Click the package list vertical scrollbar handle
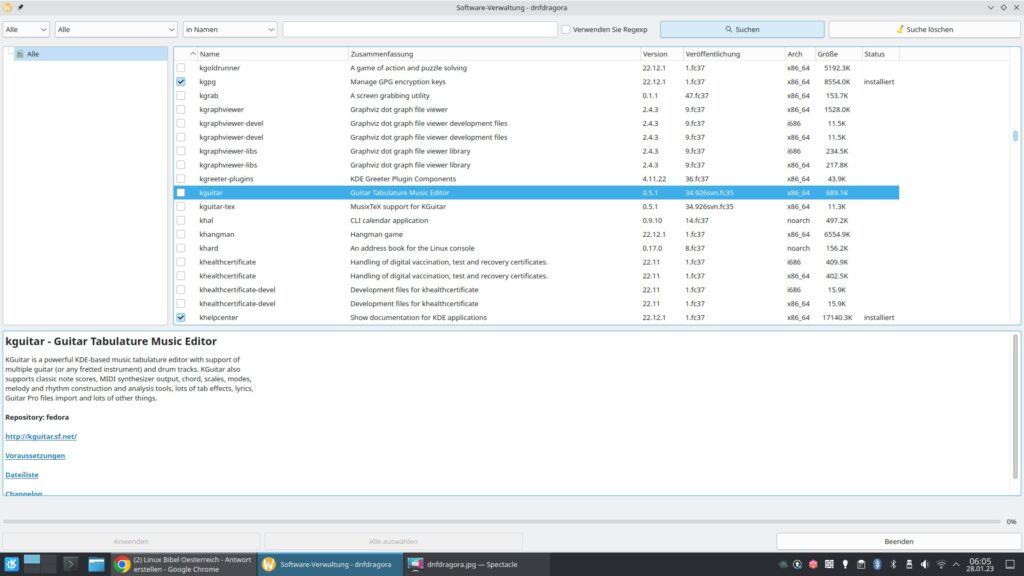 [1015, 136]
